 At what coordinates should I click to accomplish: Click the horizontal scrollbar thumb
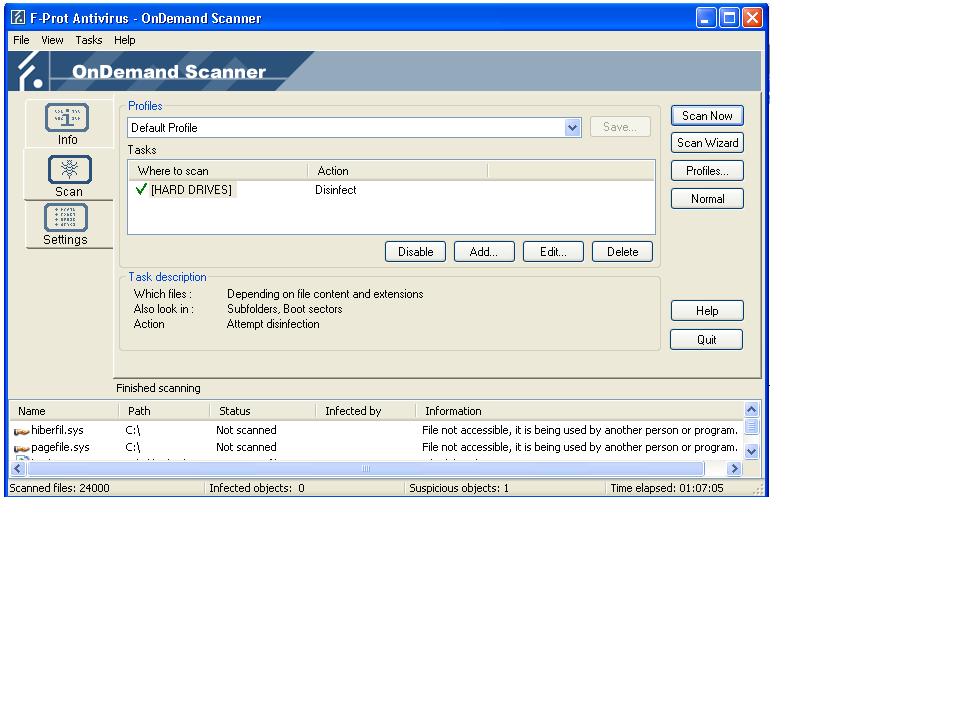point(366,469)
